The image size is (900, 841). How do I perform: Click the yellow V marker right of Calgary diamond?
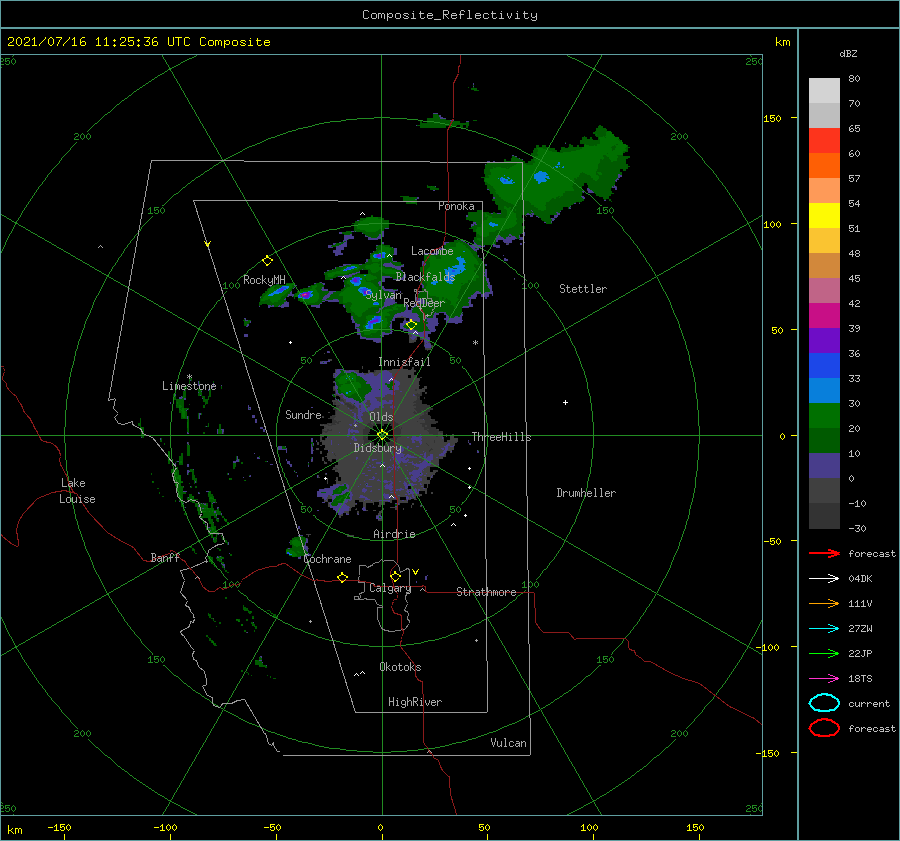pyautogui.click(x=416, y=572)
